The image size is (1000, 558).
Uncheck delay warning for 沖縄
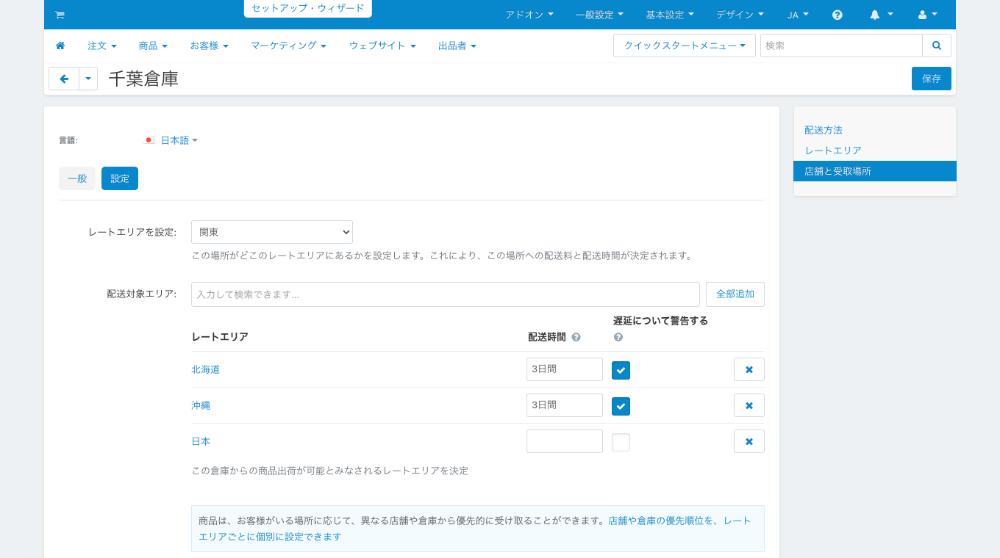click(x=621, y=406)
